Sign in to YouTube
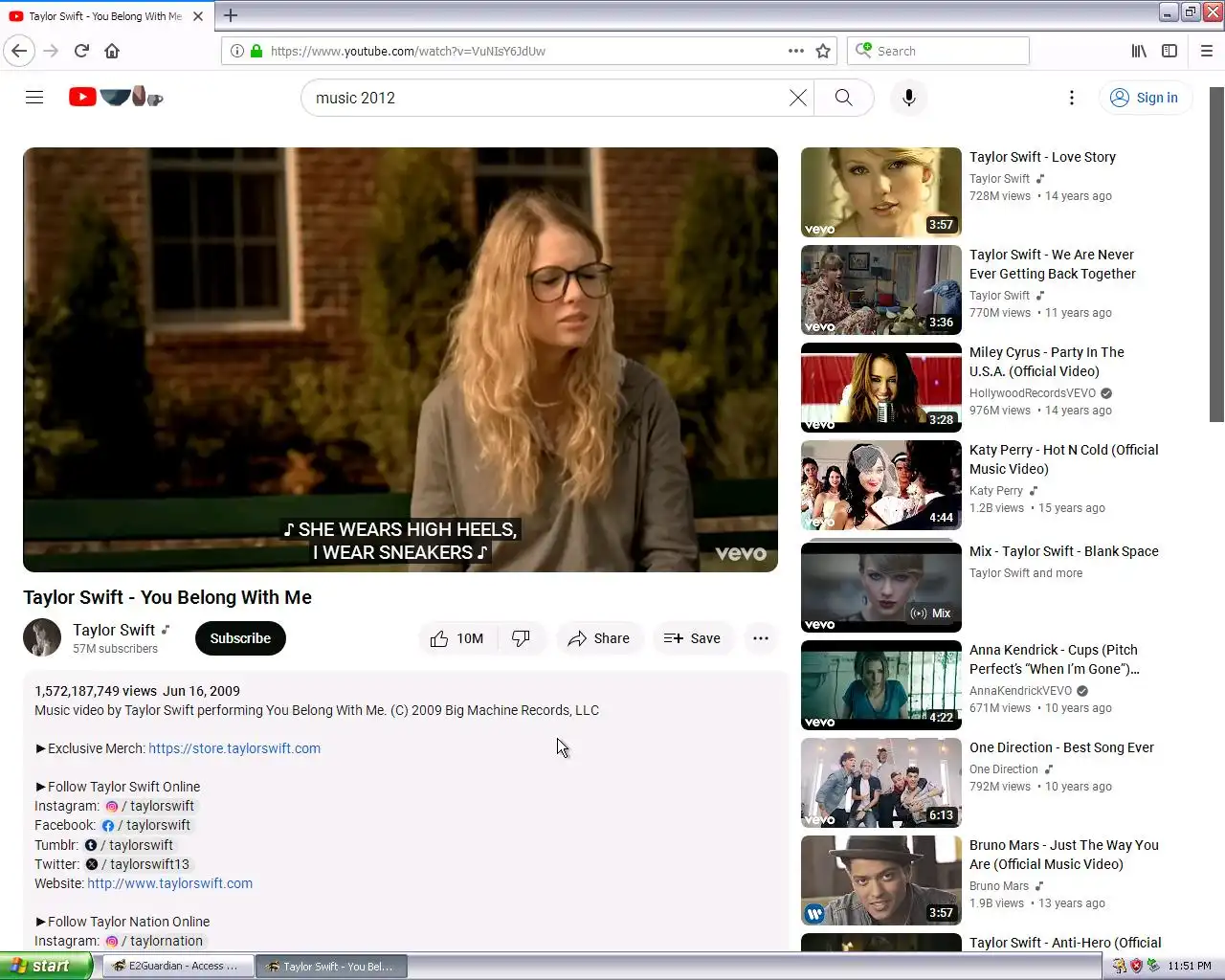The width and height of the screenshot is (1225, 980). (x=1145, y=98)
